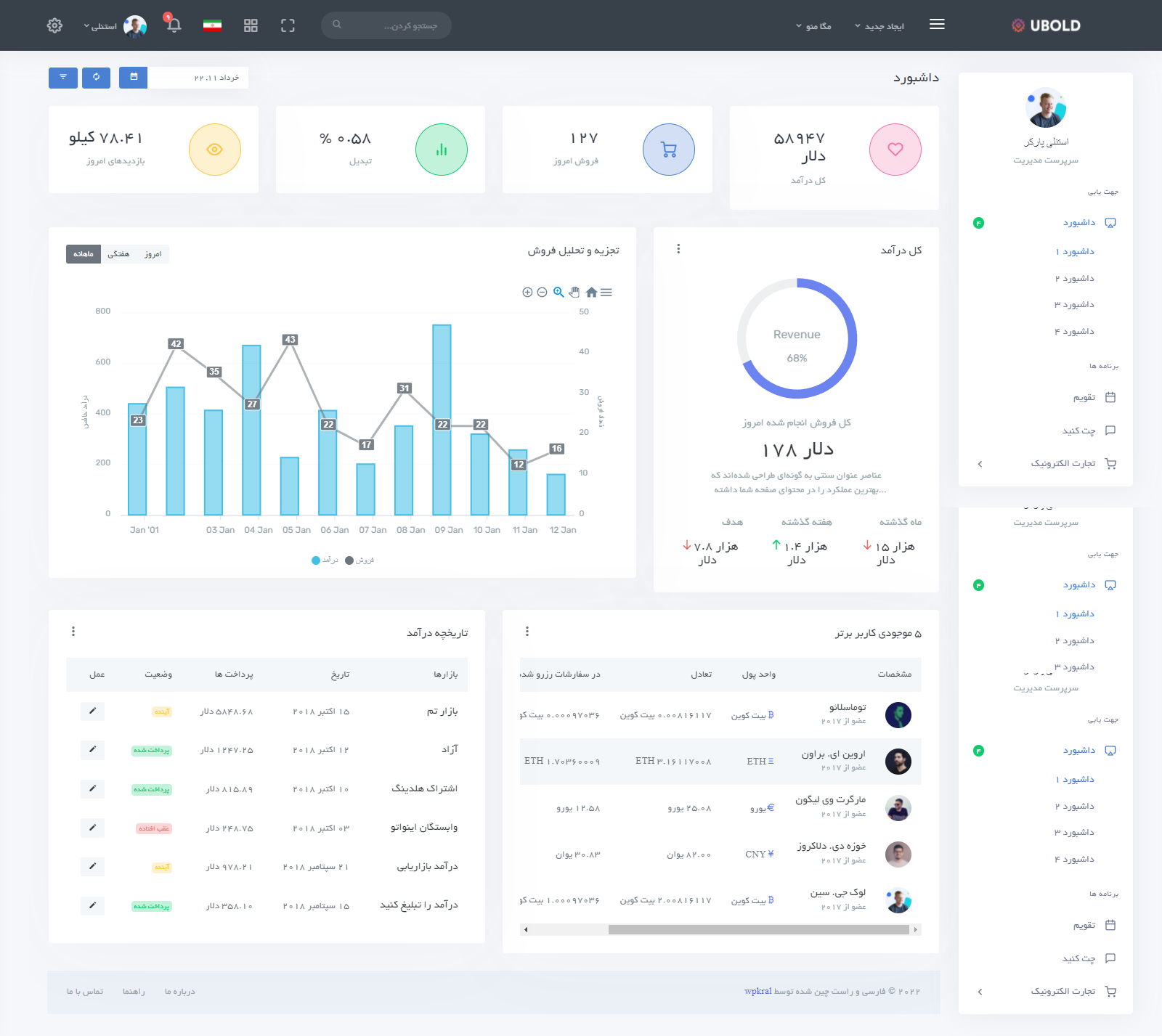Reset chart zoom with home icon
Viewport: 1162px width, 1036px height.
pyautogui.click(x=591, y=292)
